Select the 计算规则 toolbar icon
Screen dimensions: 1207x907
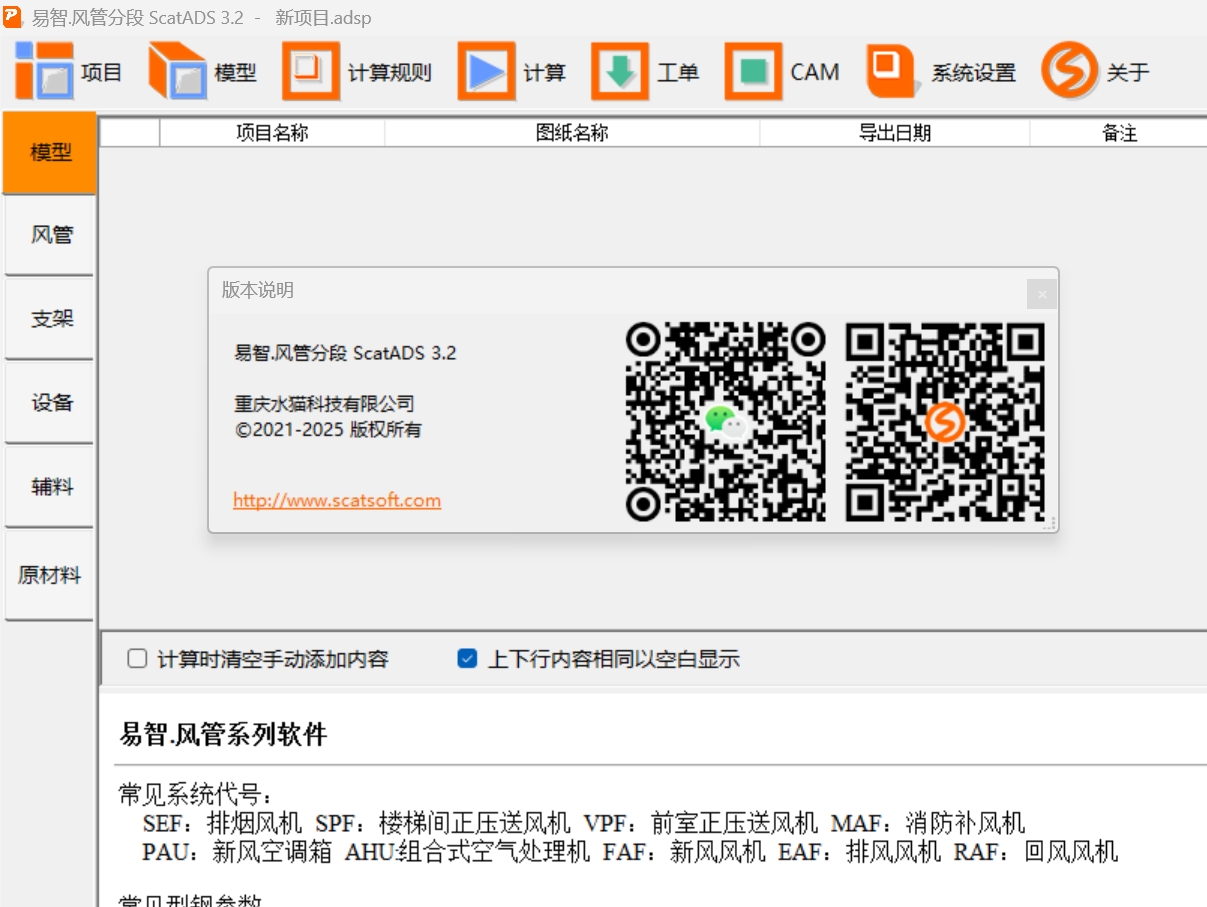[311, 72]
